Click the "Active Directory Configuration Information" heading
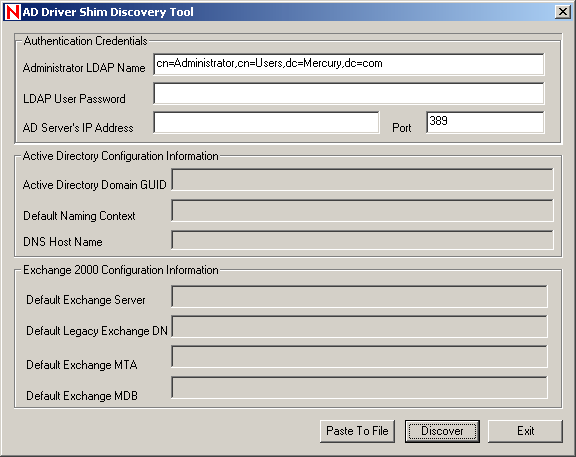Viewport: 576px width, 457px height. click(x=120, y=156)
